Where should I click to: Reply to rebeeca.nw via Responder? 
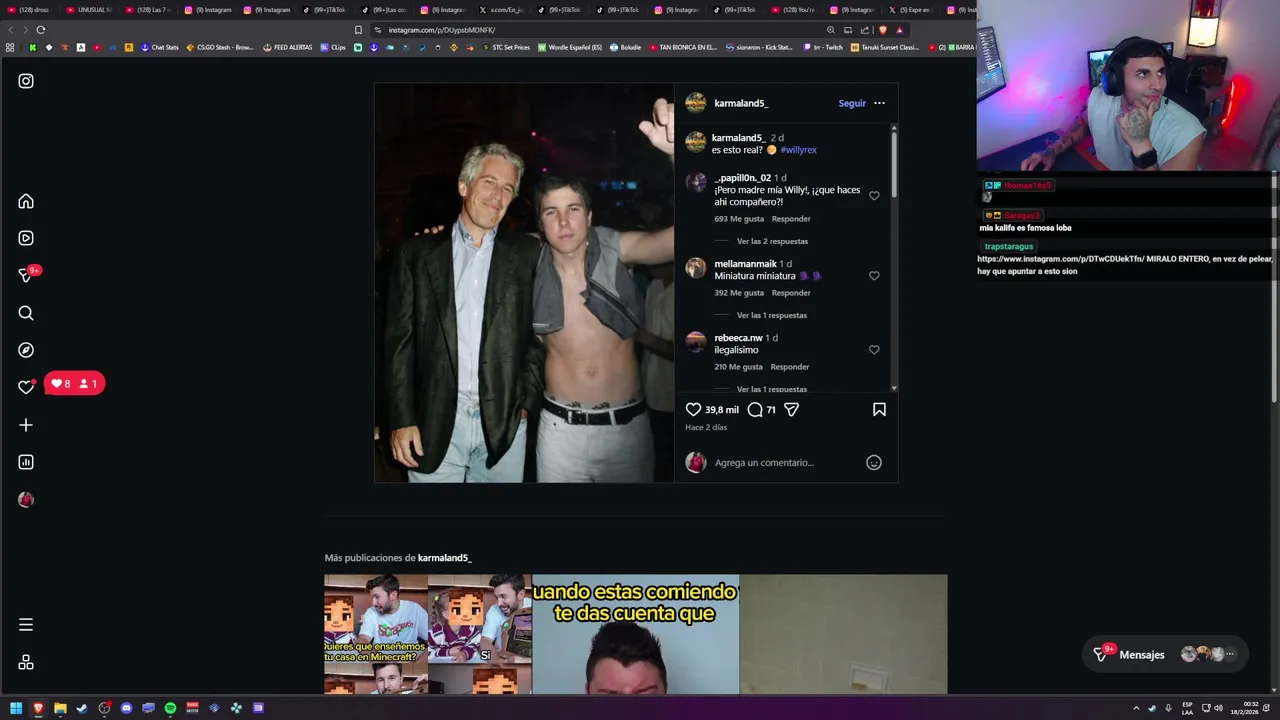click(790, 367)
